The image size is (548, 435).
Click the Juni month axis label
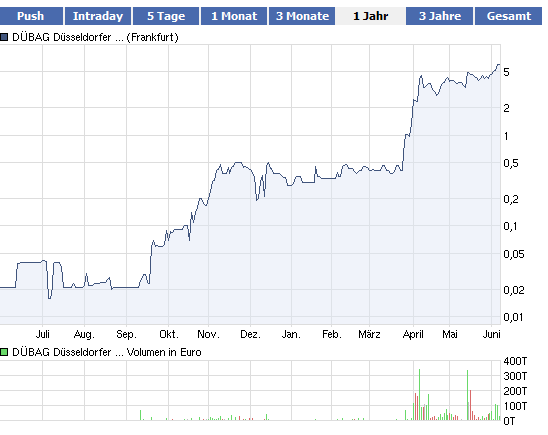coord(491,334)
